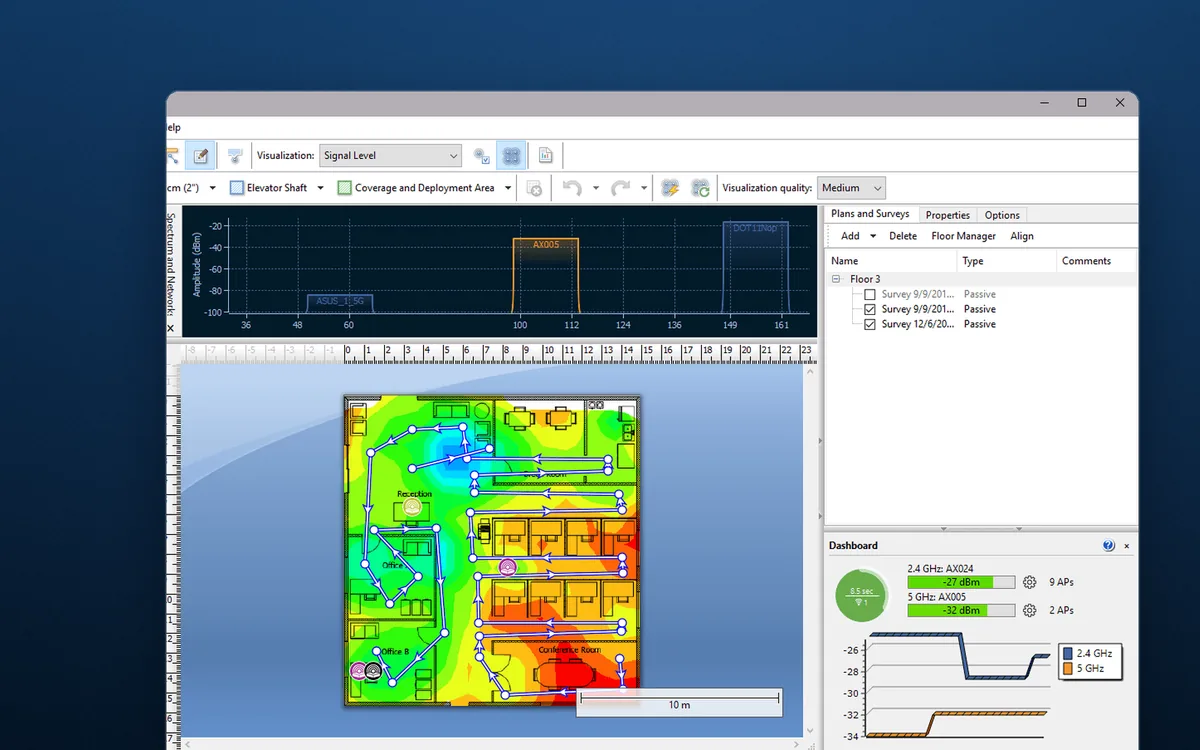The height and width of the screenshot is (750, 1200).
Task: Switch to the Properties tab
Action: coord(947,215)
